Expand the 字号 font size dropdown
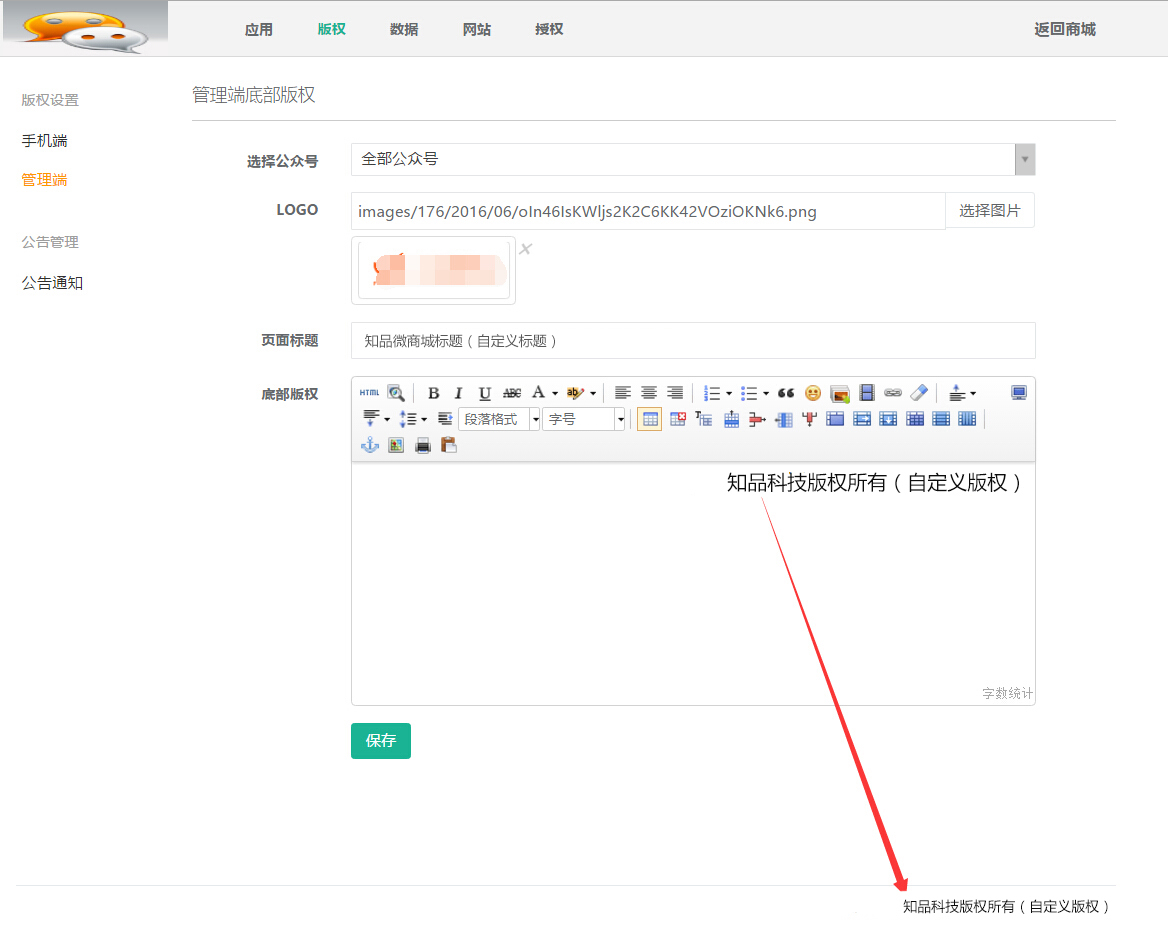The width and height of the screenshot is (1168, 931). click(x=620, y=419)
